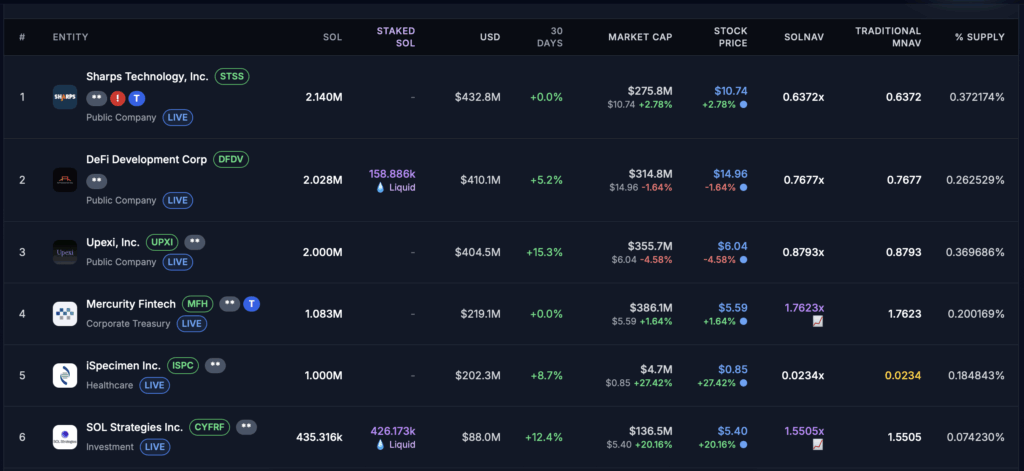1024x471 pixels.
Task: Click the blue dot beside -1.64% stock price
Action: pyautogui.click(x=743, y=187)
